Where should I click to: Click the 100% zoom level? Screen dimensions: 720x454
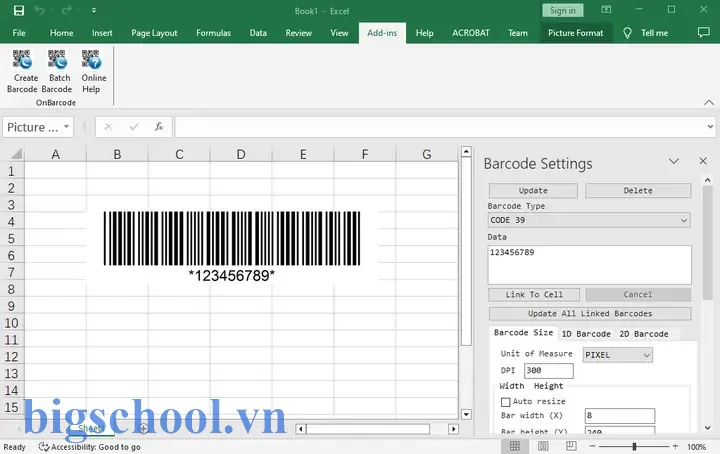coord(696,447)
